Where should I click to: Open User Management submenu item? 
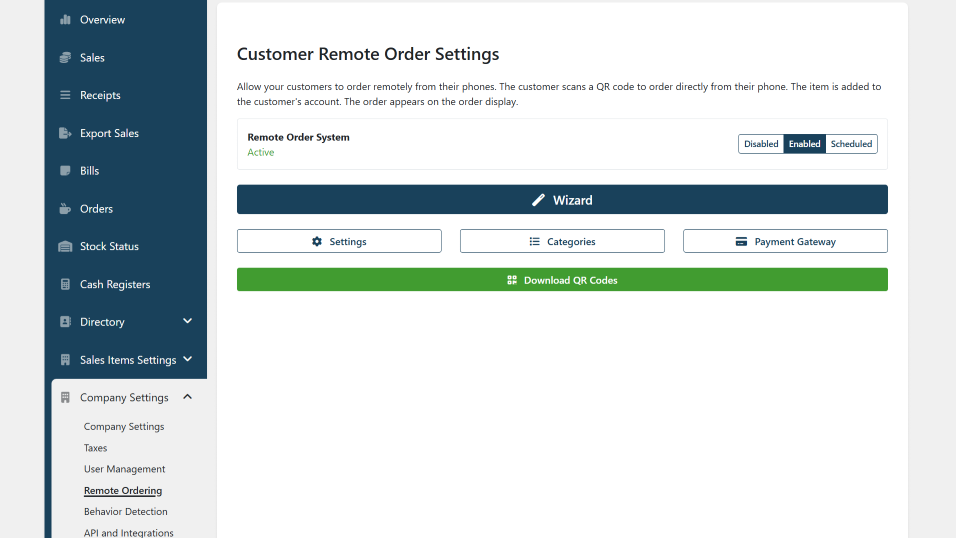point(124,469)
